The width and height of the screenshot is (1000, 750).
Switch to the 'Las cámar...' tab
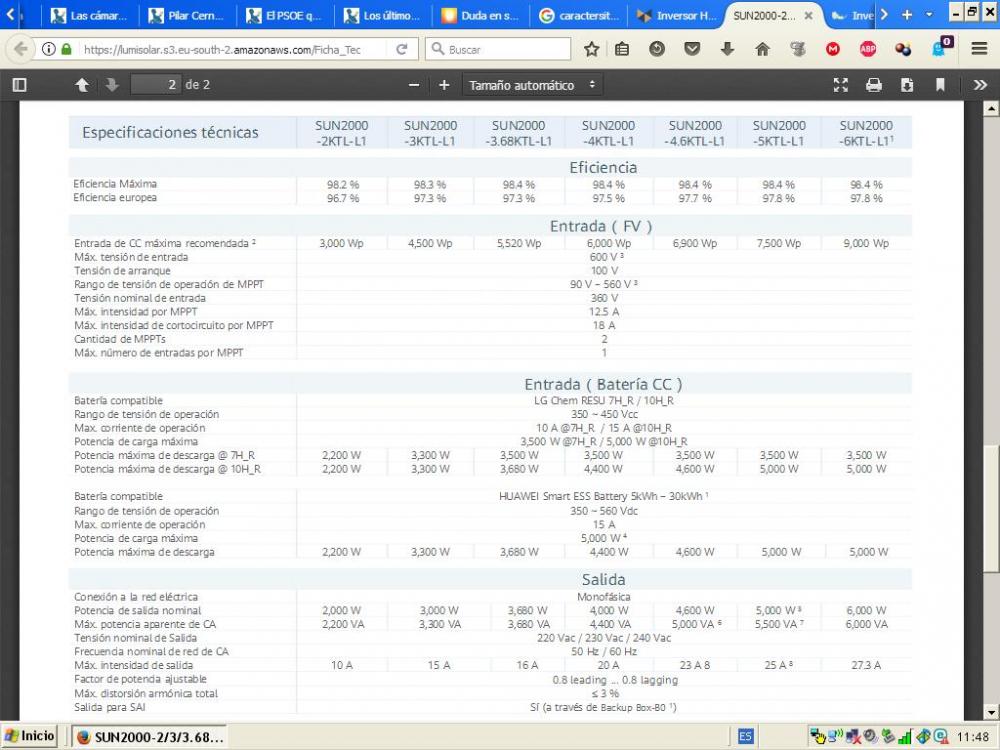click(x=89, y=16)
